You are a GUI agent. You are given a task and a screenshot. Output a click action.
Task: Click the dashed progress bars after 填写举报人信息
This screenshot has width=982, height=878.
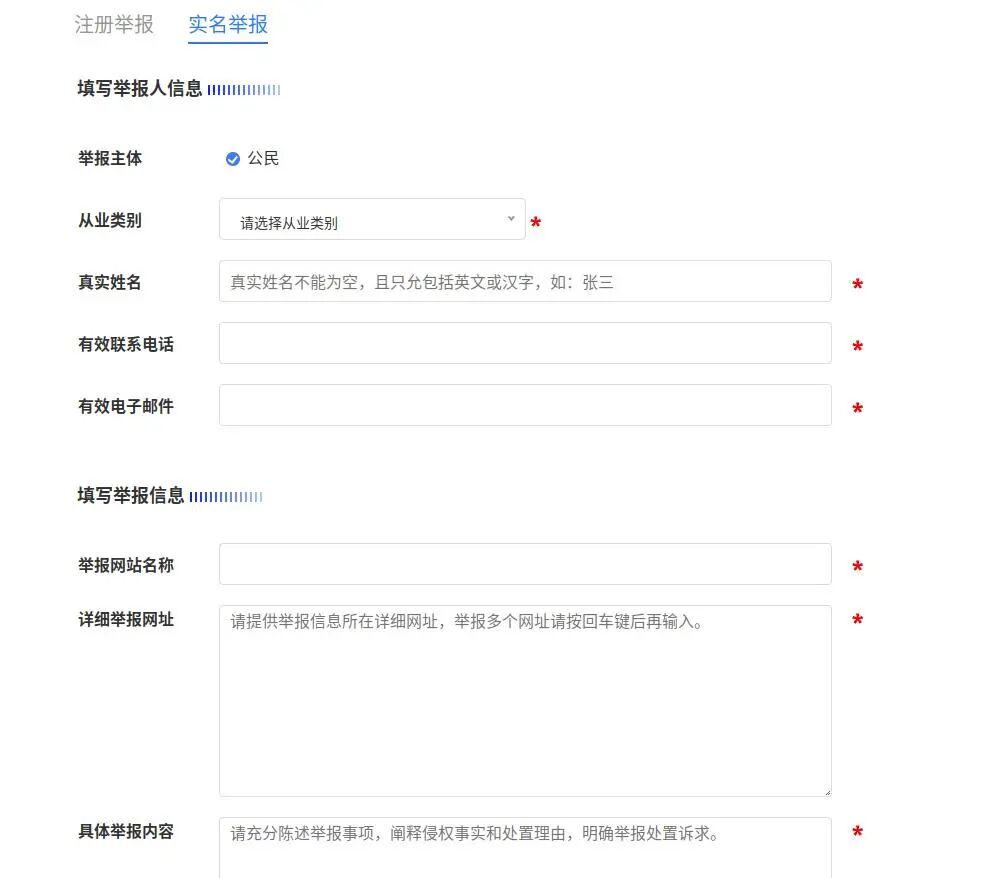point(247,89)
